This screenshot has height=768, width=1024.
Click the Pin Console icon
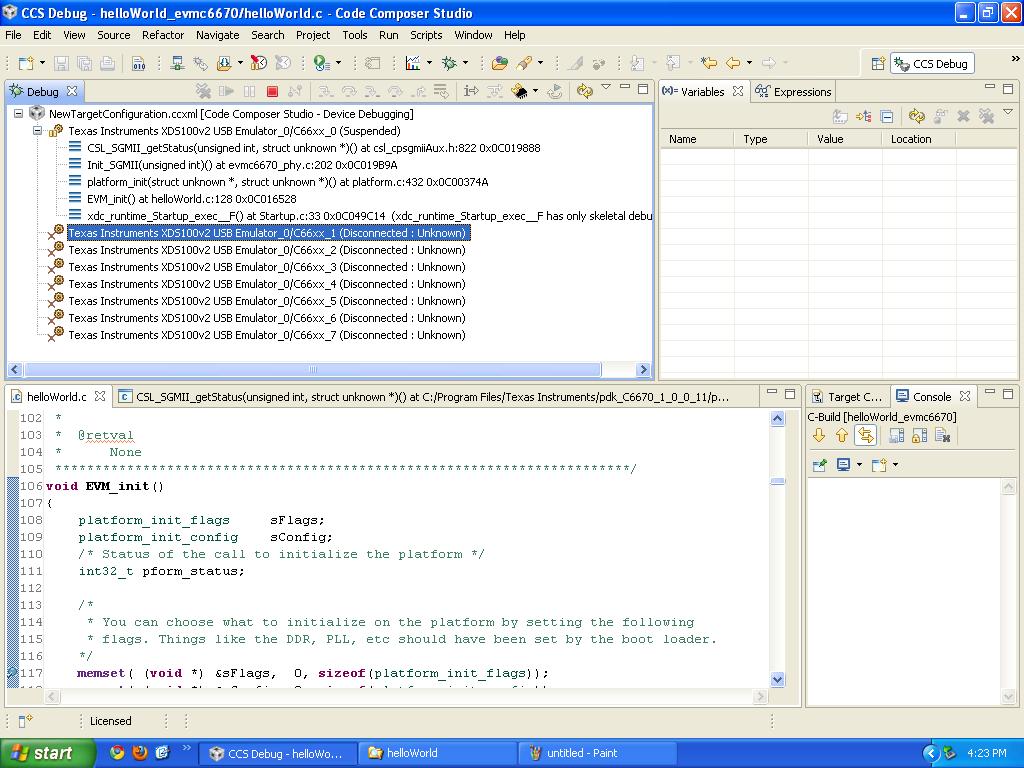coord(820,465)
